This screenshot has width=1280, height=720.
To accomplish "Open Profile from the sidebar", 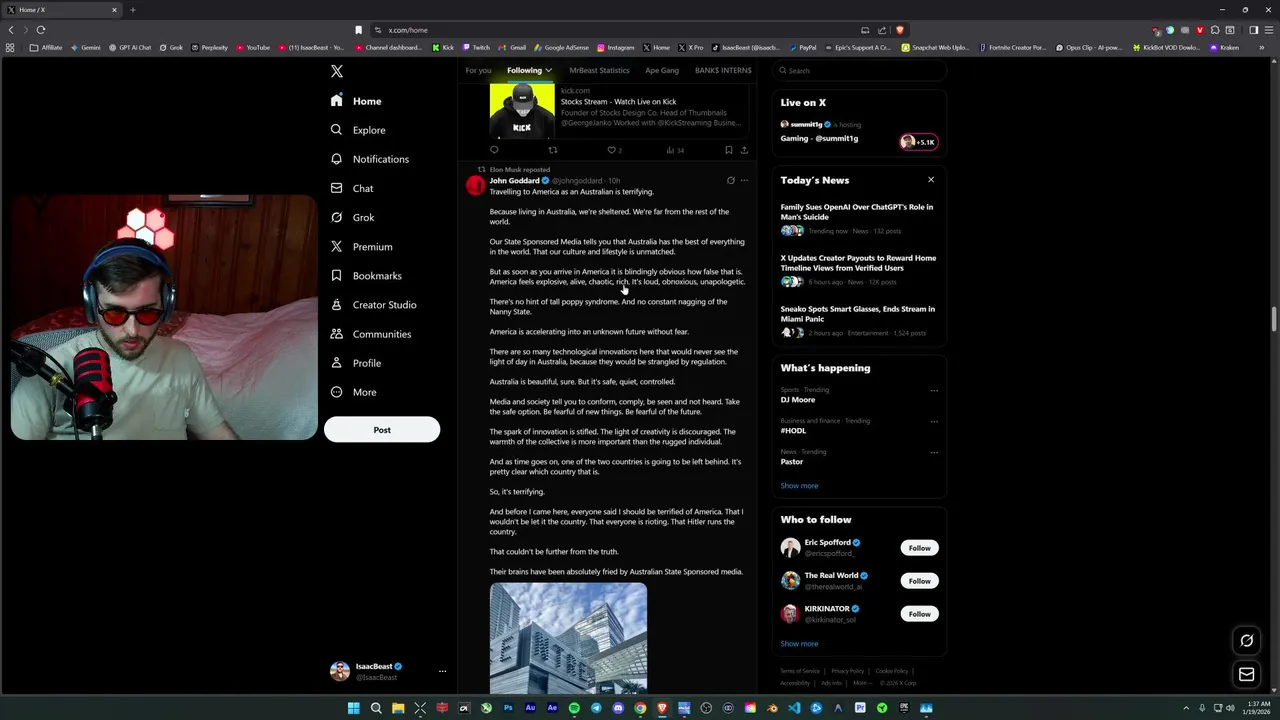I will [x=355, y=363].
